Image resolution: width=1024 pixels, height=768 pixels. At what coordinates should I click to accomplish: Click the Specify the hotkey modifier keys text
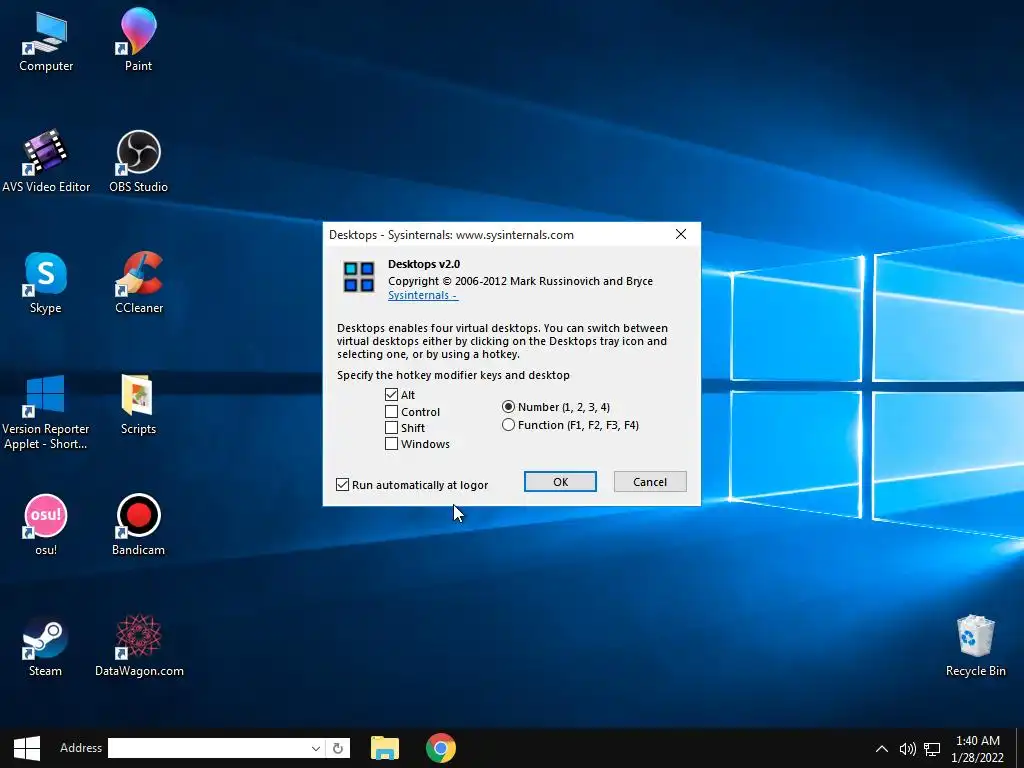pos(453,375)
